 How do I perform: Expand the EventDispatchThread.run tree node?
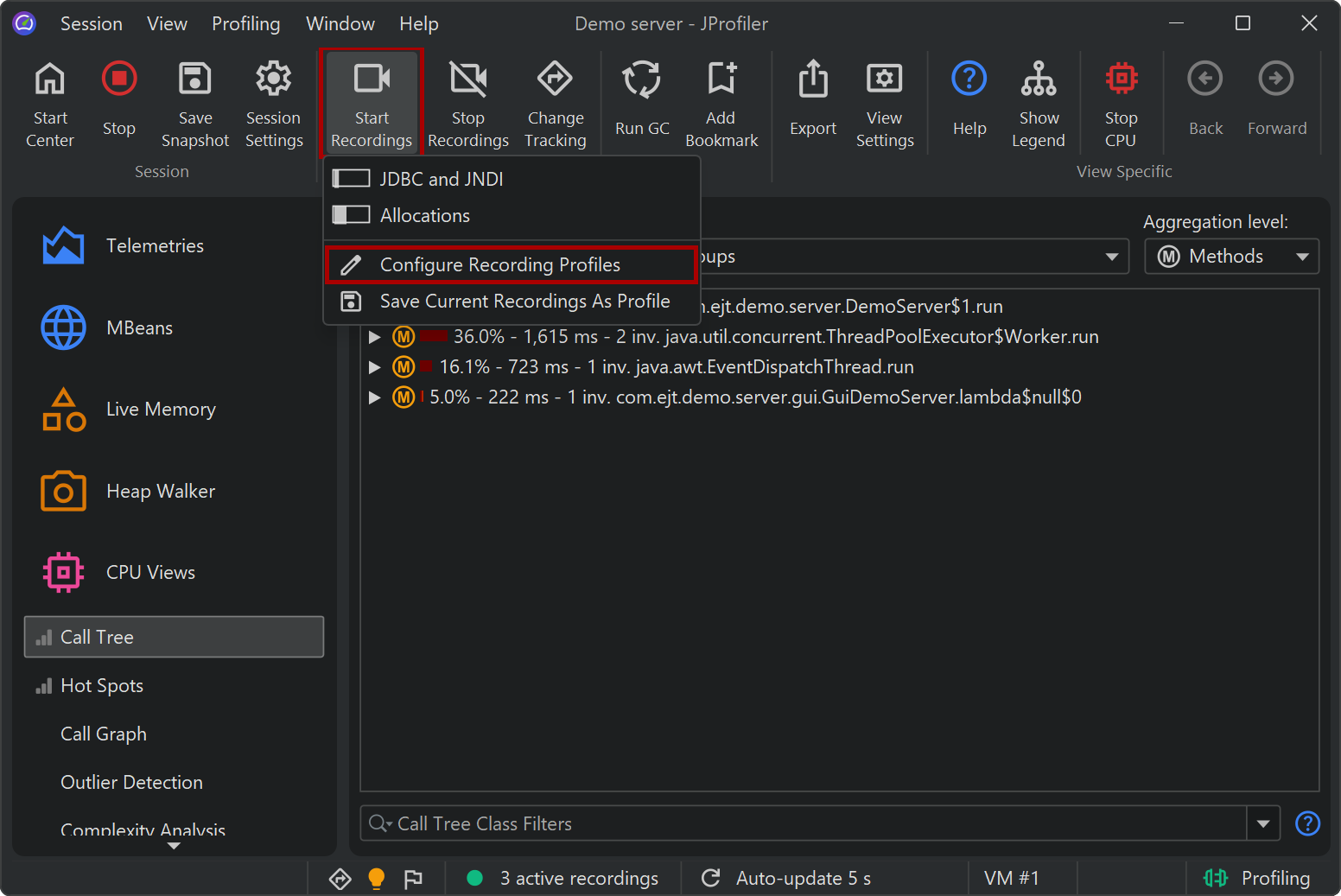(375, 367)
